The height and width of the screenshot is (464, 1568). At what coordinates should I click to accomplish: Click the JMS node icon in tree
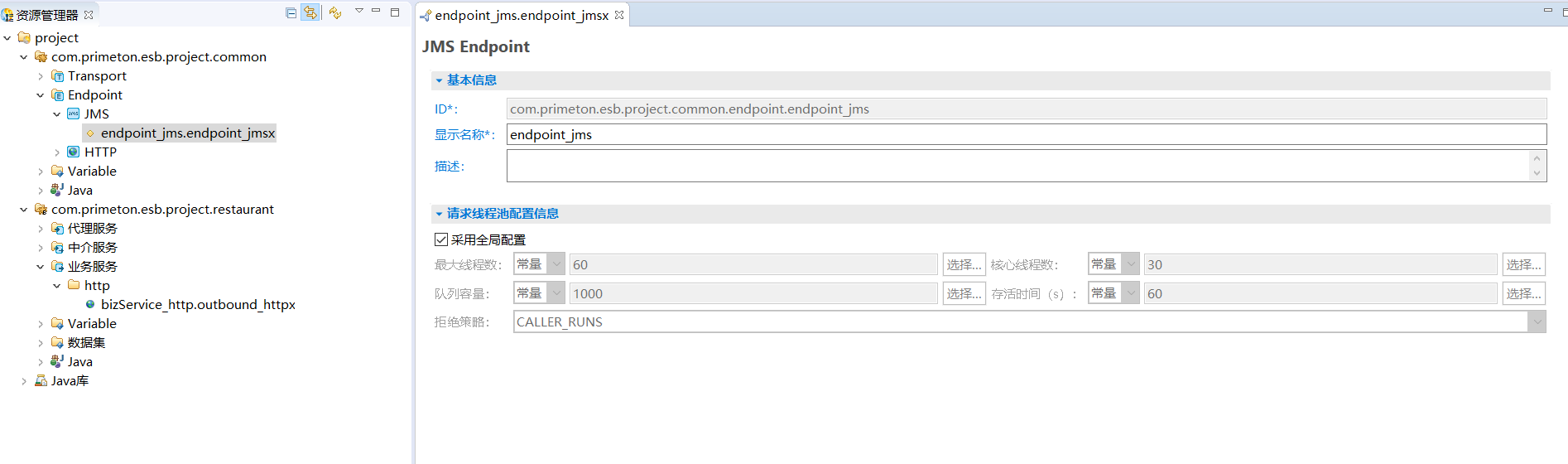pos(74,114)
